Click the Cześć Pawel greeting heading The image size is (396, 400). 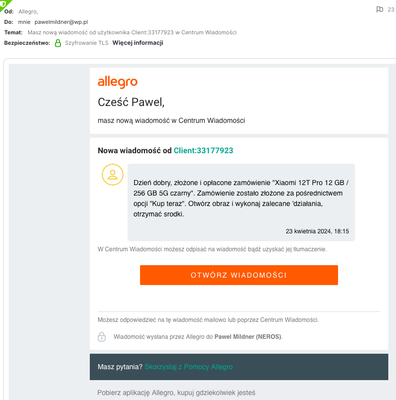[131, 102]
